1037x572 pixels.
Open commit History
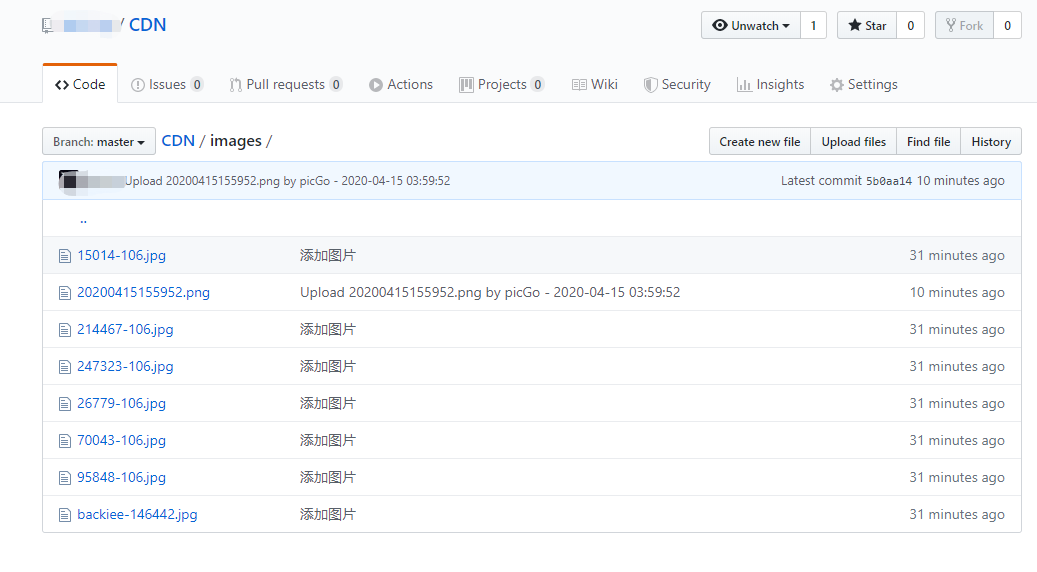[991, 142]
